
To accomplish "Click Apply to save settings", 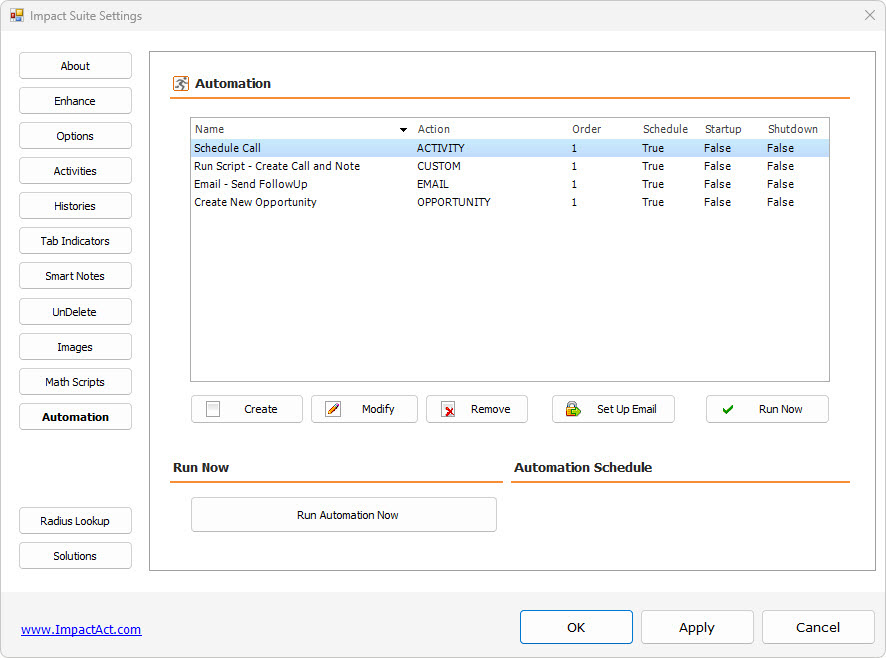I will (697, 627).
